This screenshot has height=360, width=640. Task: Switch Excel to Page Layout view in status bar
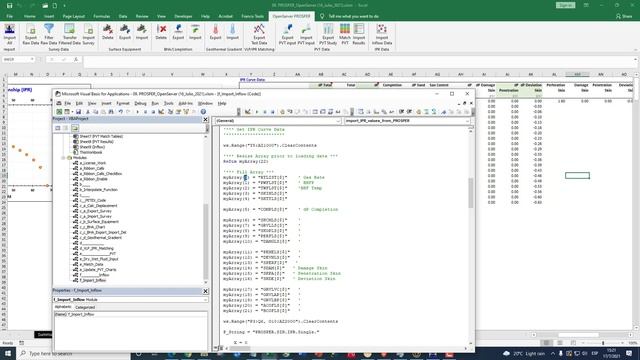click(x=560, y=343)
